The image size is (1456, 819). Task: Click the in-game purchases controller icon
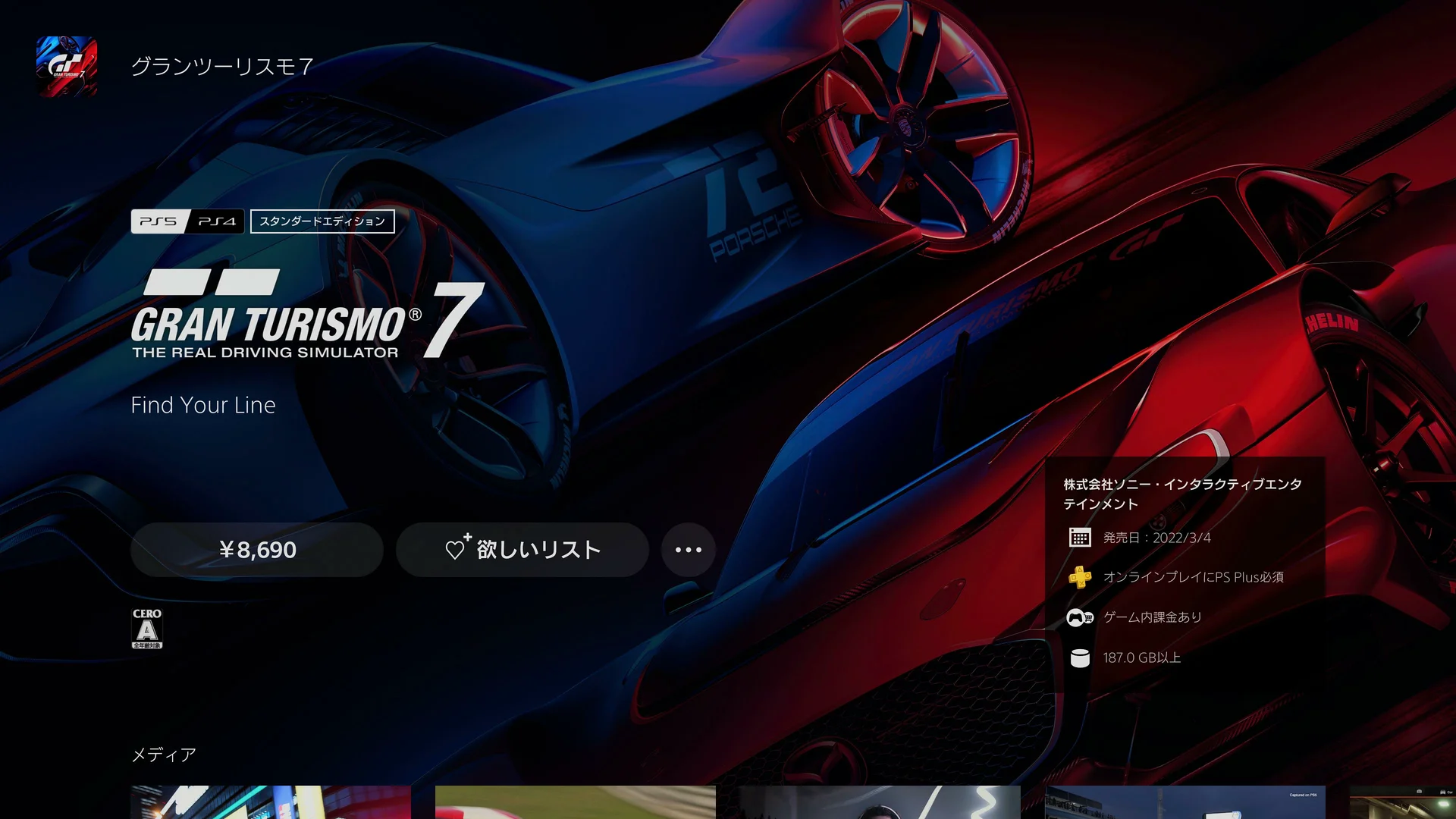click(x=1080, y=618)
